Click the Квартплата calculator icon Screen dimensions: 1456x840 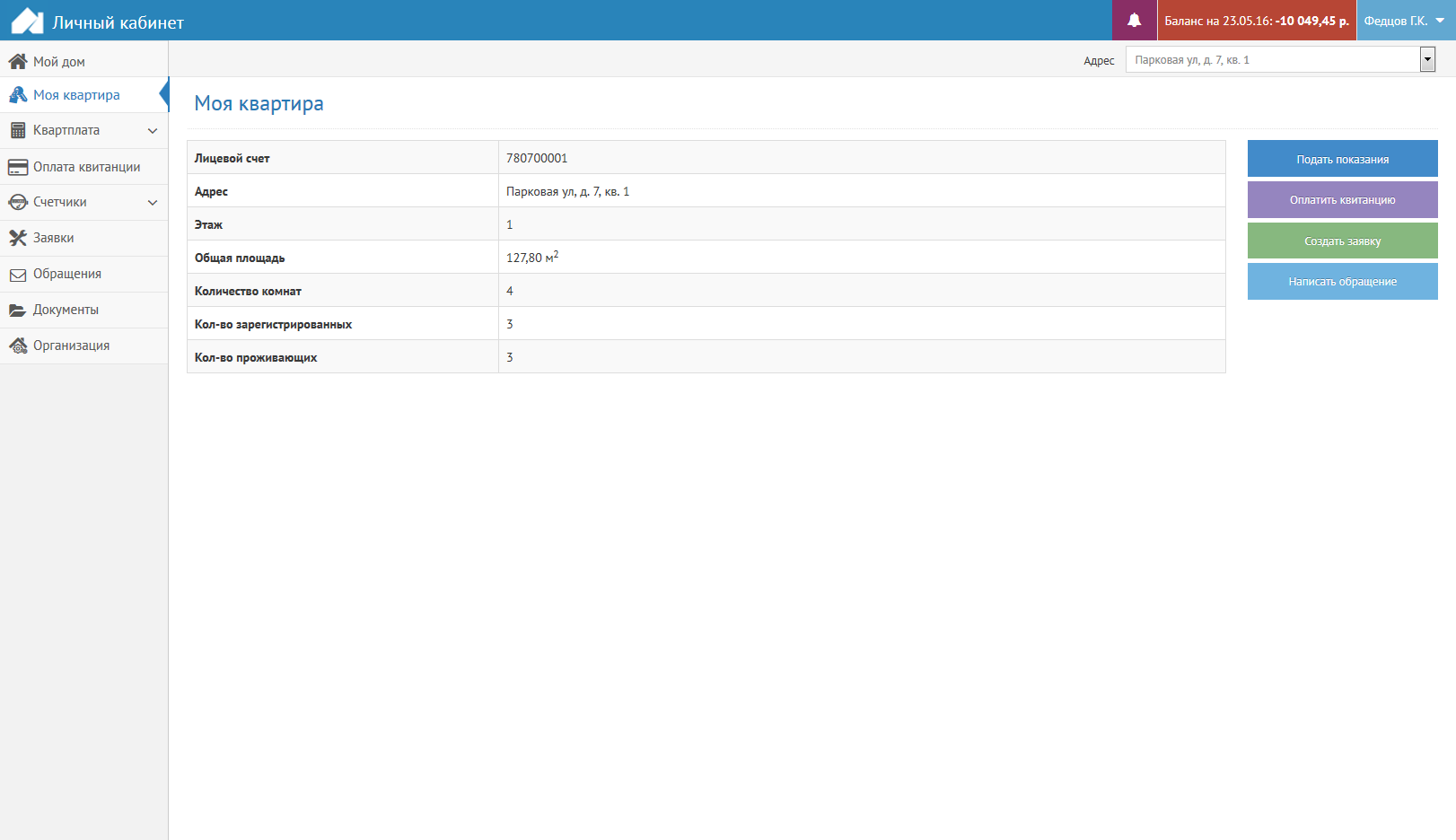tap(18, 130)
